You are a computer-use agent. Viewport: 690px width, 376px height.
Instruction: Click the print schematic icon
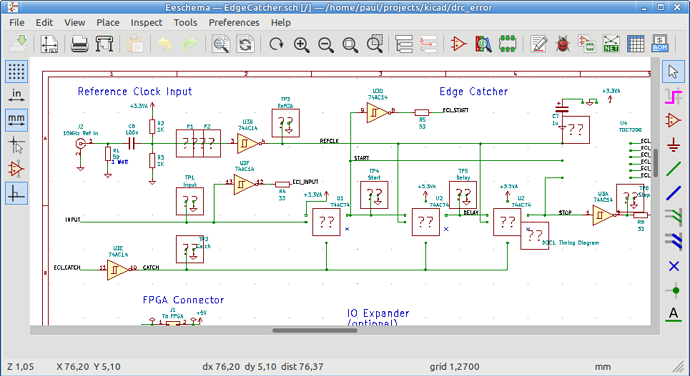click(x=80, y=44)
